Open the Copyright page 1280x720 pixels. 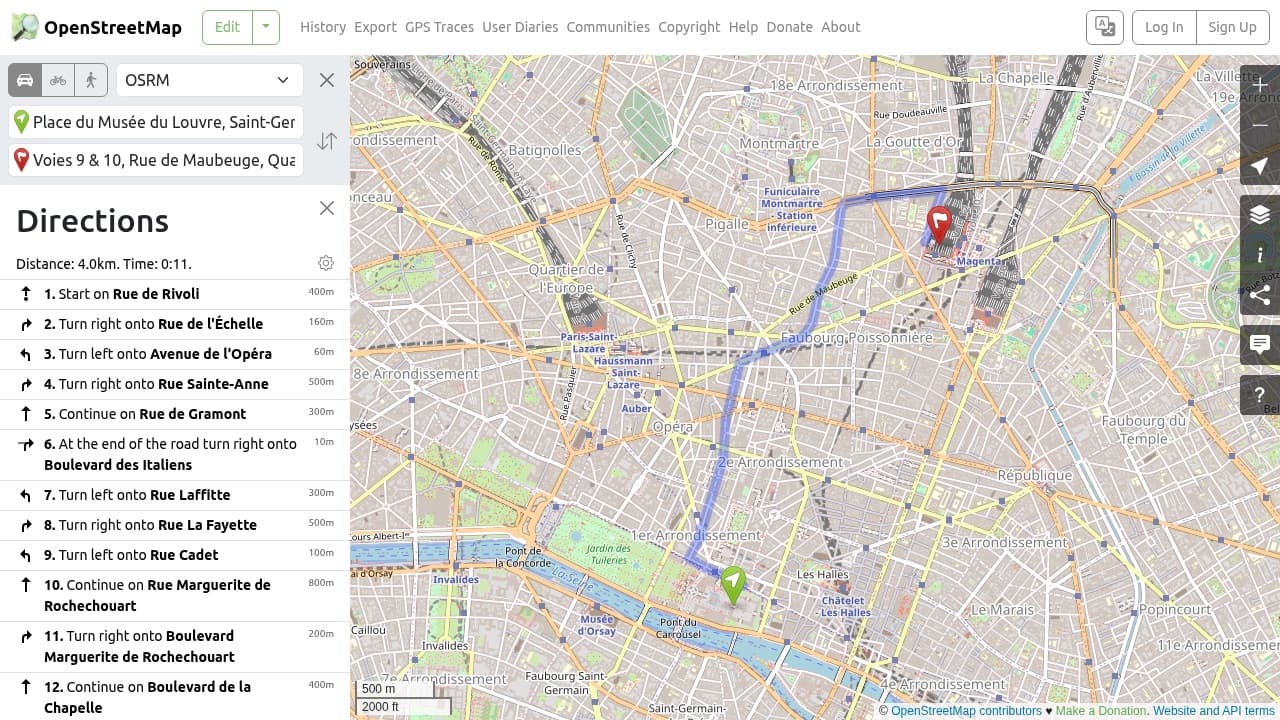689,27
